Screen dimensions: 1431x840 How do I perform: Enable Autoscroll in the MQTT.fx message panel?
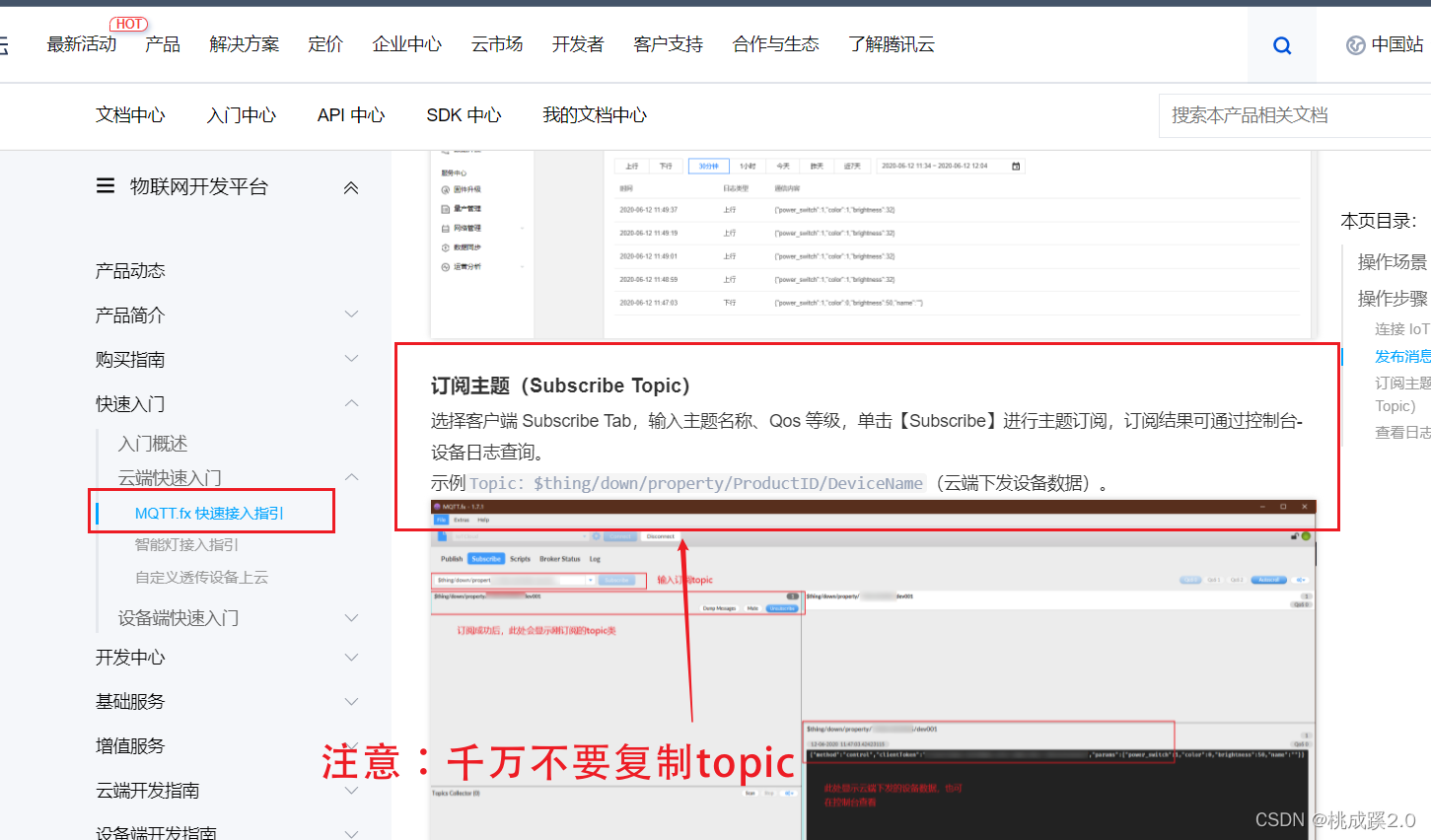[x=1267, y=578]
